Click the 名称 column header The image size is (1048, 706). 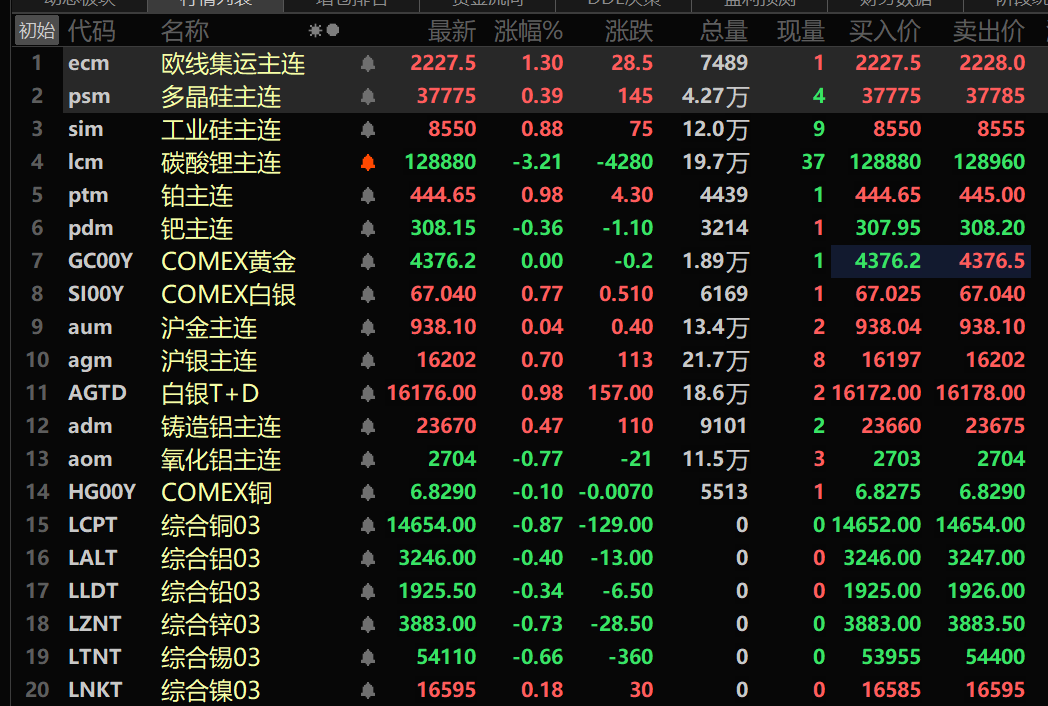(185, 31)
